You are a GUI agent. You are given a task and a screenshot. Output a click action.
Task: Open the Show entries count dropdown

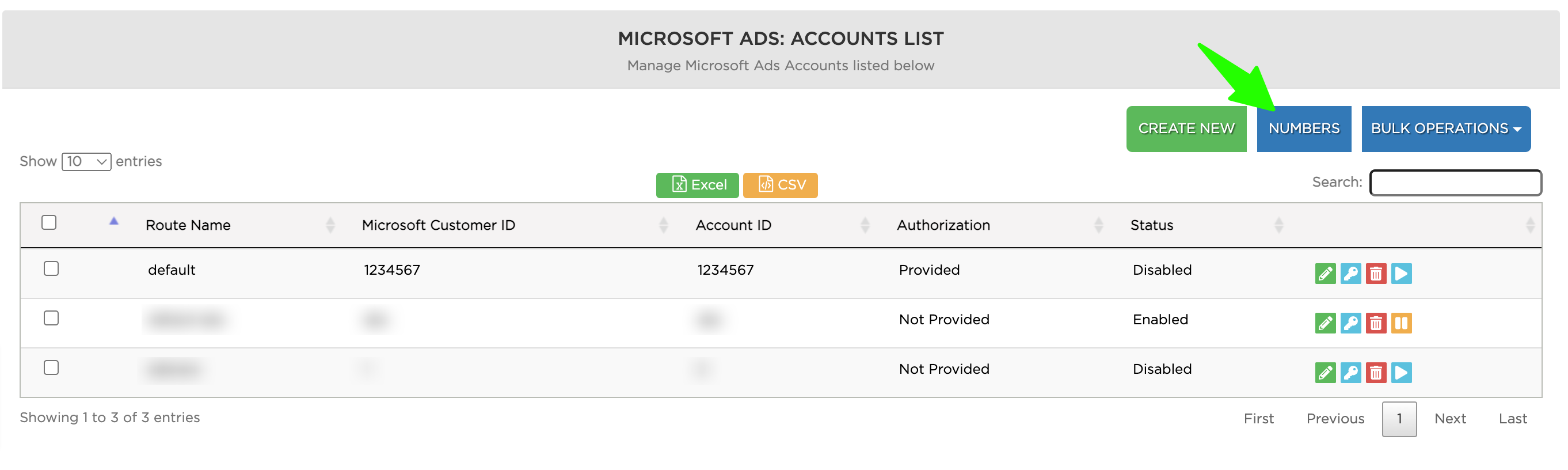86,161
